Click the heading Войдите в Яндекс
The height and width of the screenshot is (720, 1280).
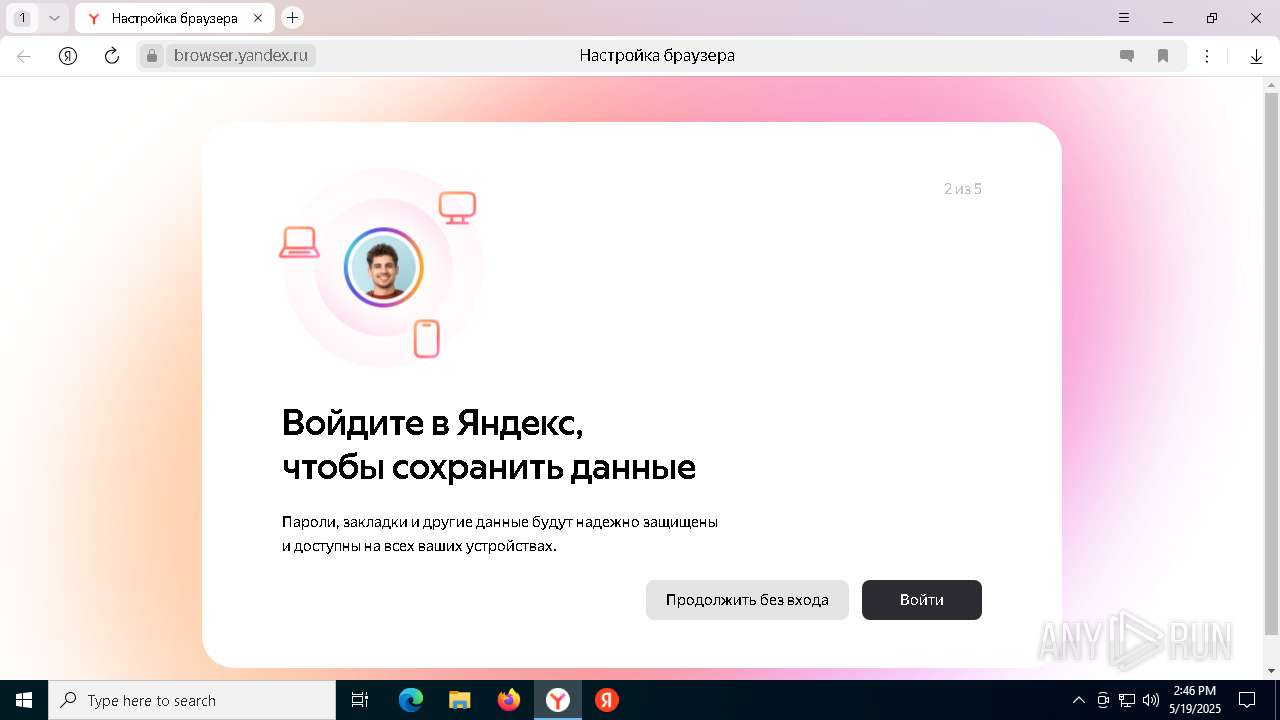click(432, 423)
